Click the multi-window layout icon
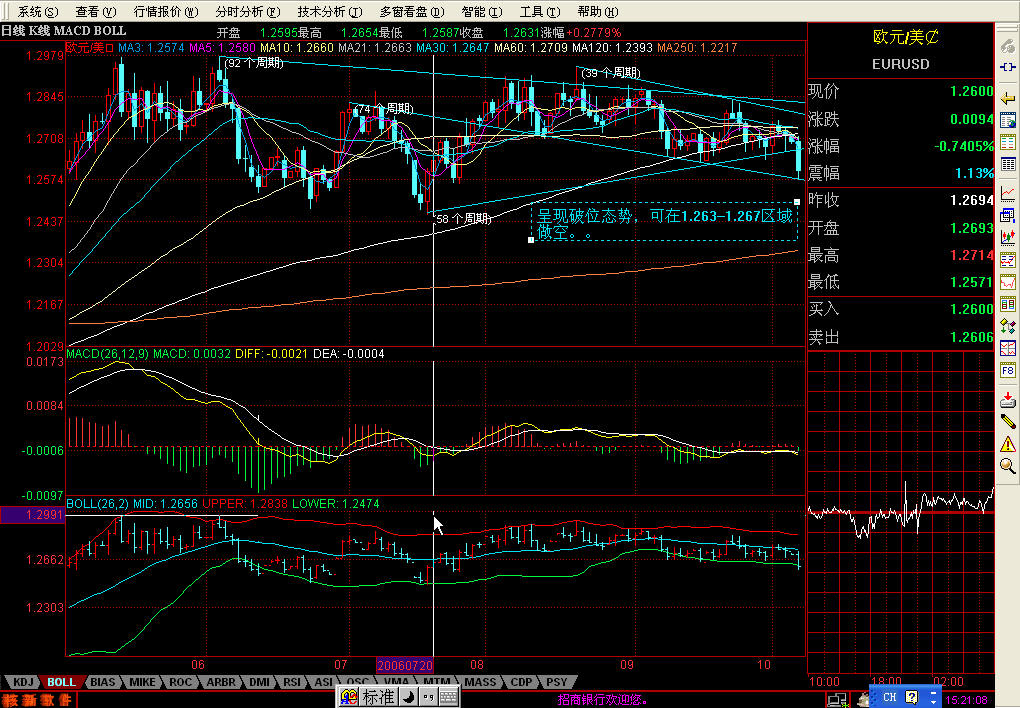 1008,215
